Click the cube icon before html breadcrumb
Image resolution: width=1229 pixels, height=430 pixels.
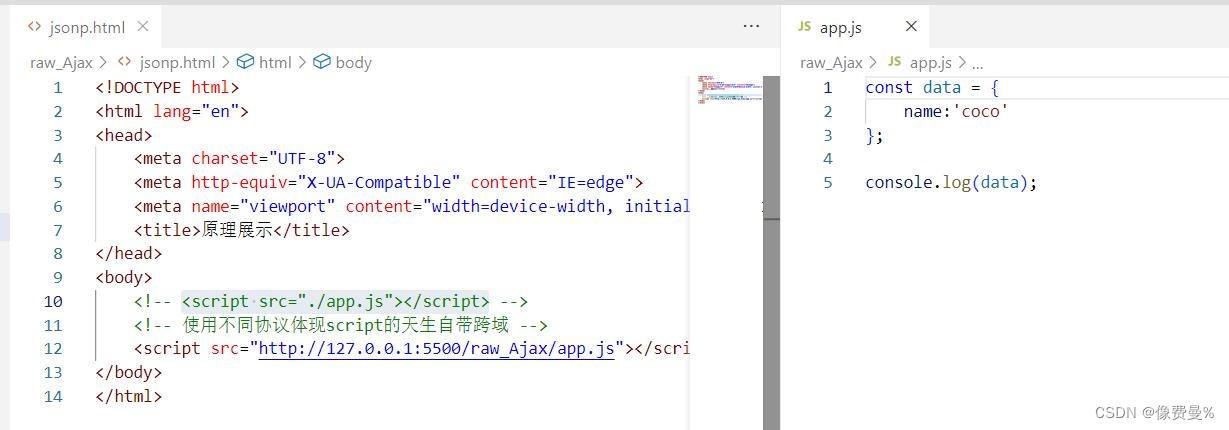[x=245, y=62]
